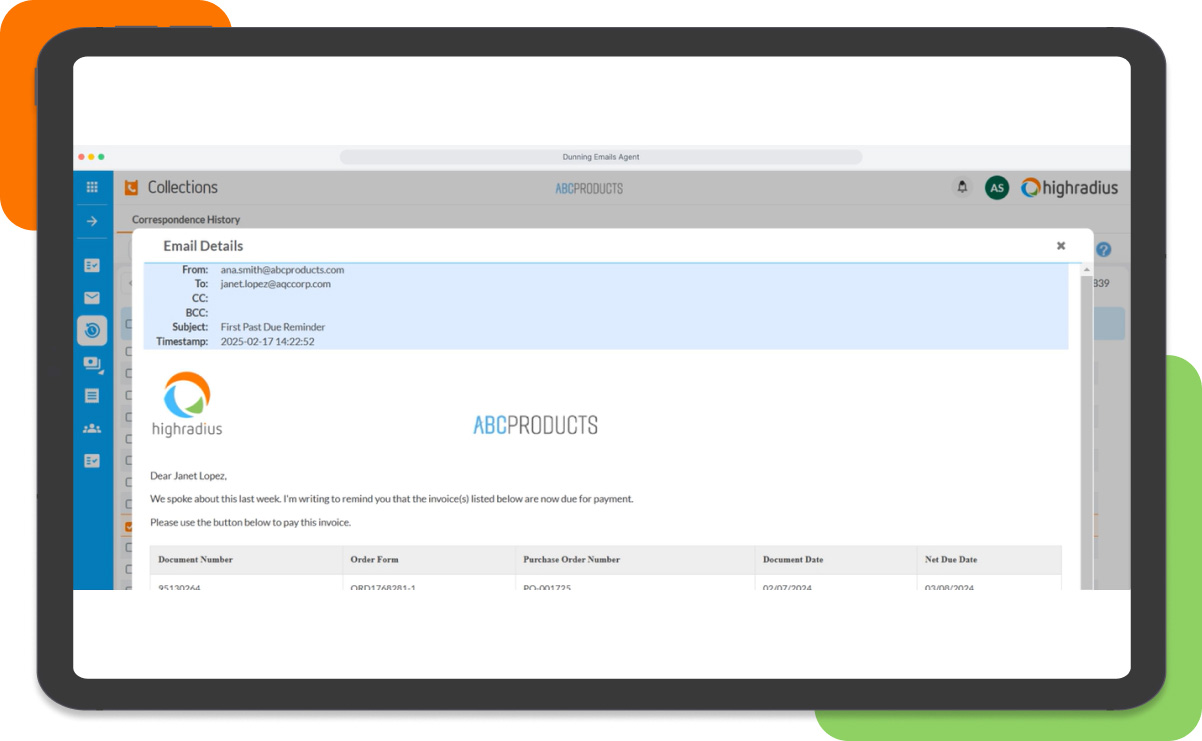Open the customer contacts icon in the sidebar

pyautogui.click(x=92, y=428)
